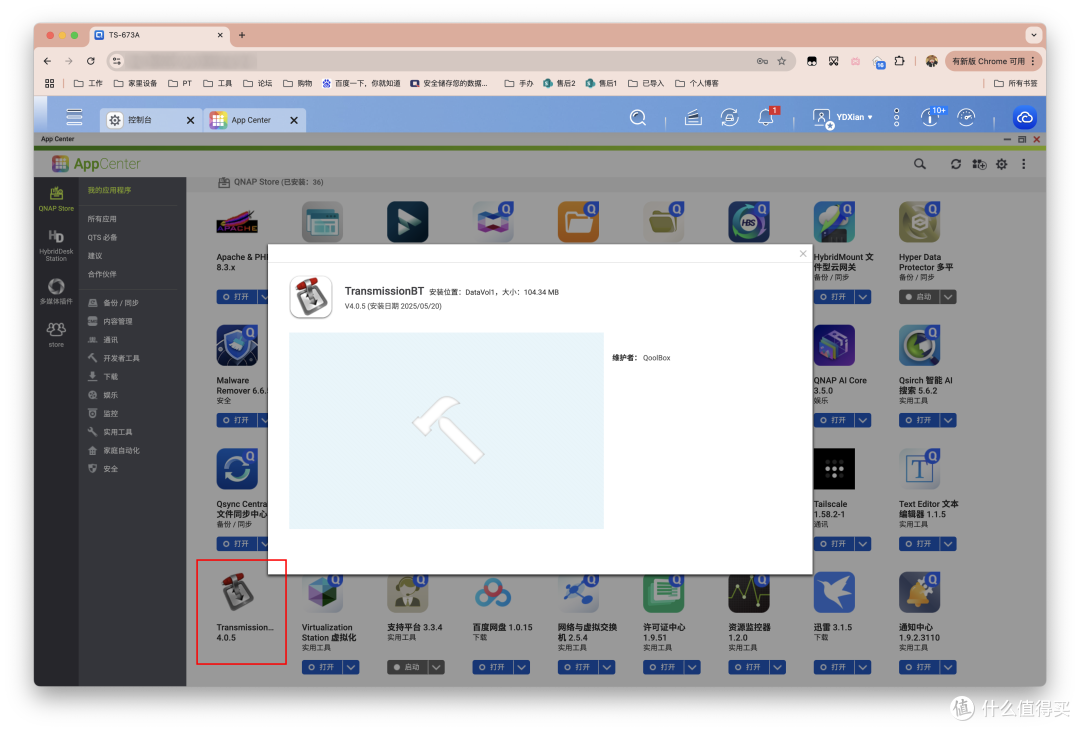
Task: Open the info 10+ notices icon
Action: tap(931, 118)
